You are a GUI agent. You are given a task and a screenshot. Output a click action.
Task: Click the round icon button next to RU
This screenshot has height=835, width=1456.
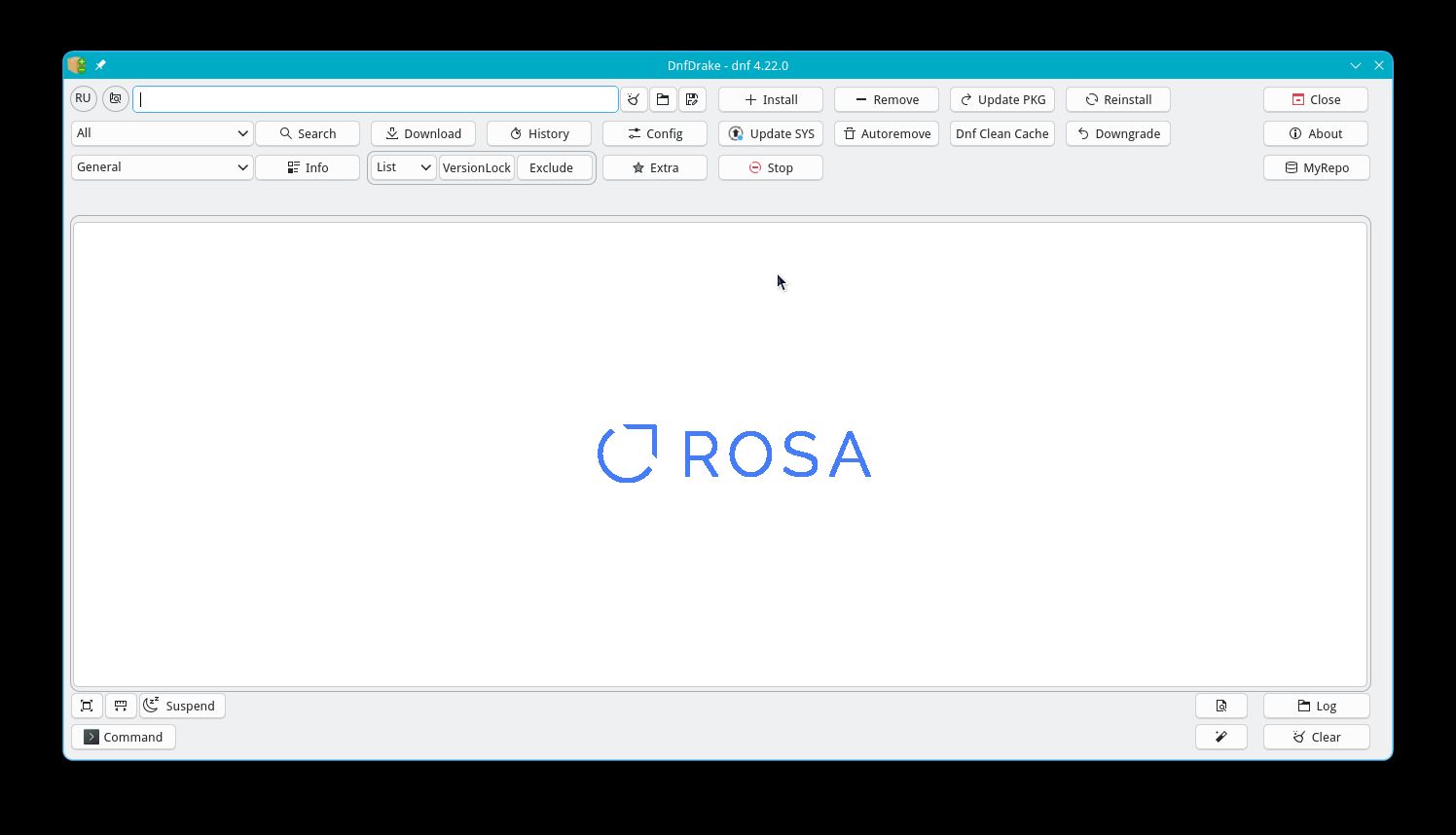116,98
